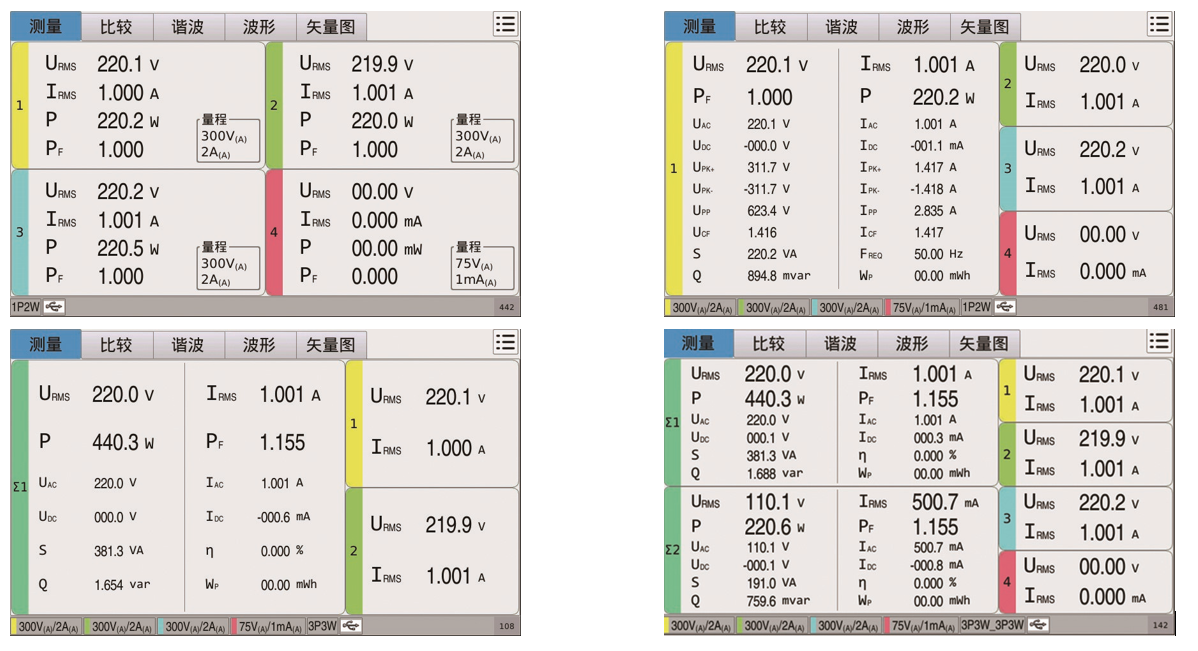This screenshot has height=651, width=1198.
Task: Click the Σ2 Q value 759.6 mvar on screen 142
Action: [x=779, y=601]
